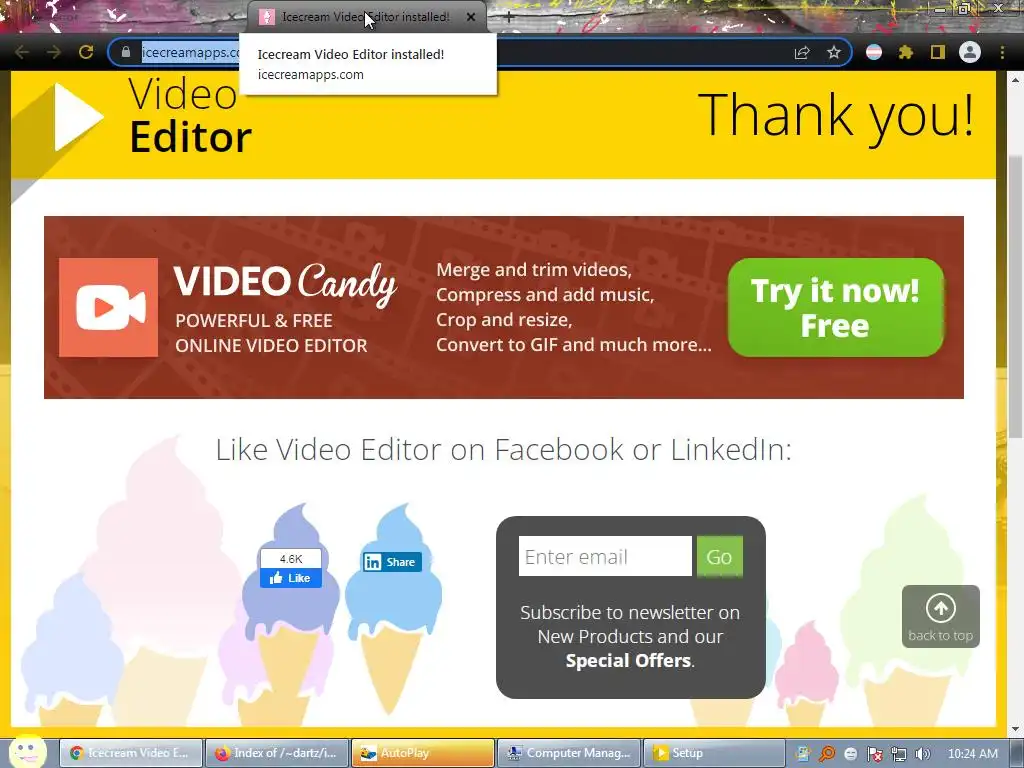Image resolution: width=1024 pixels, height=768 pixels.
Task: Click the Video Editor header title
Action: click(190, 115)
